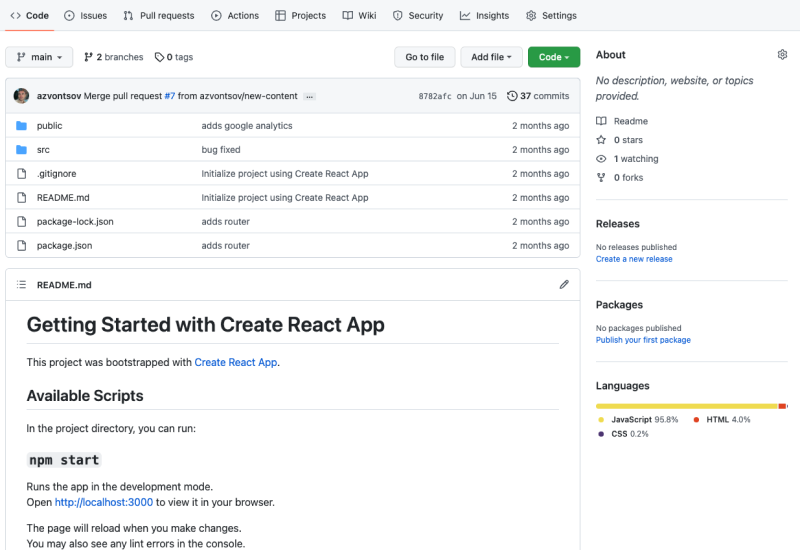
Task: Click the star icon in About
Action: [x=601, y=140]
